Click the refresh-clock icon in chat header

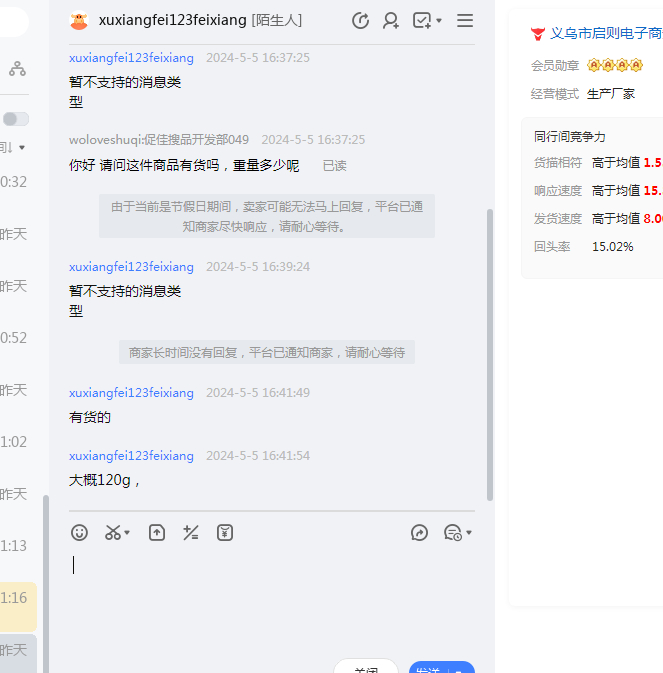pyautogui.click(x=361, y=21)
